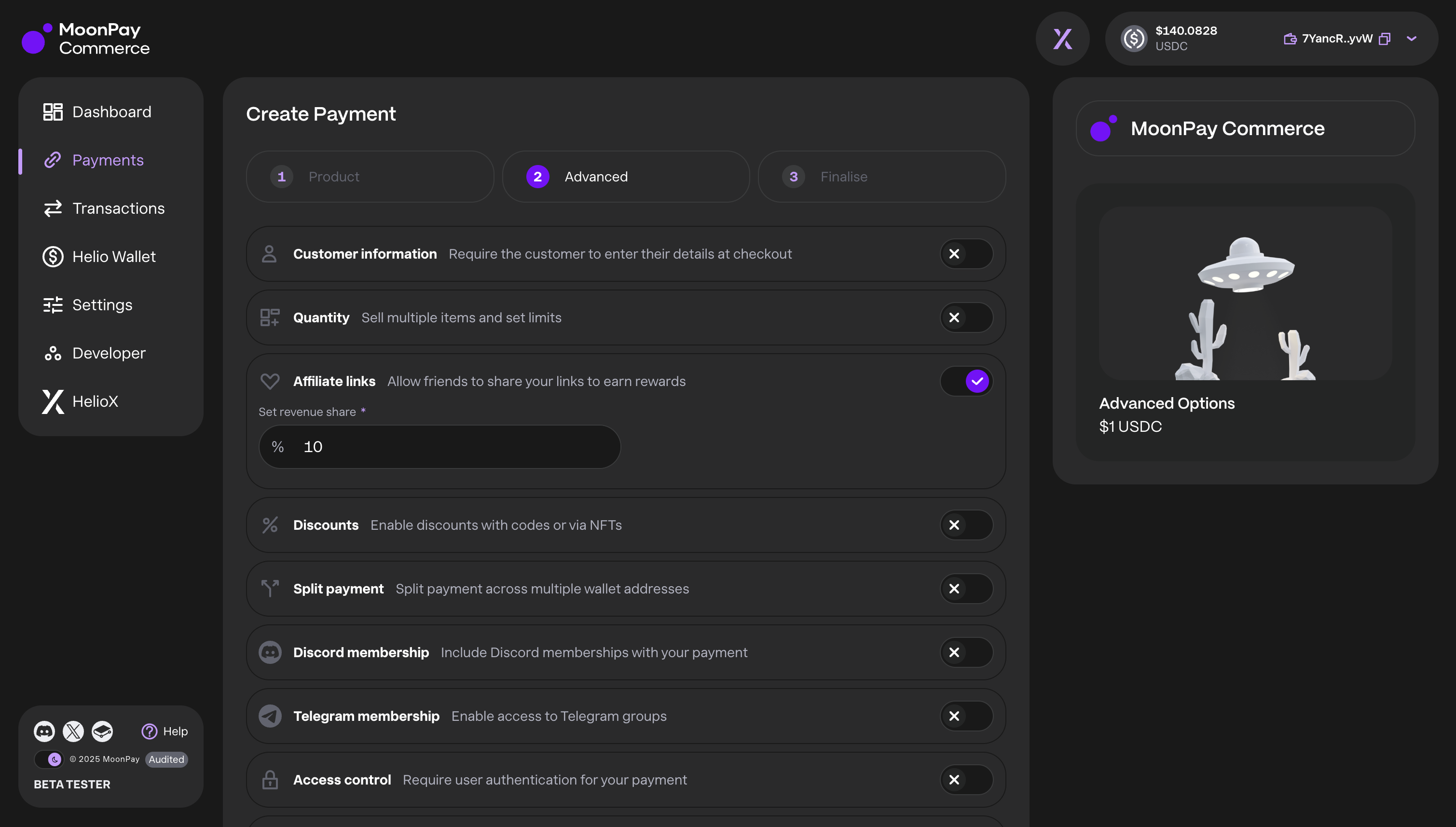The width and height of the screenshot is (1456, 827).
Task: Click the Audited badge link
Action: click(x=166, y=759)
